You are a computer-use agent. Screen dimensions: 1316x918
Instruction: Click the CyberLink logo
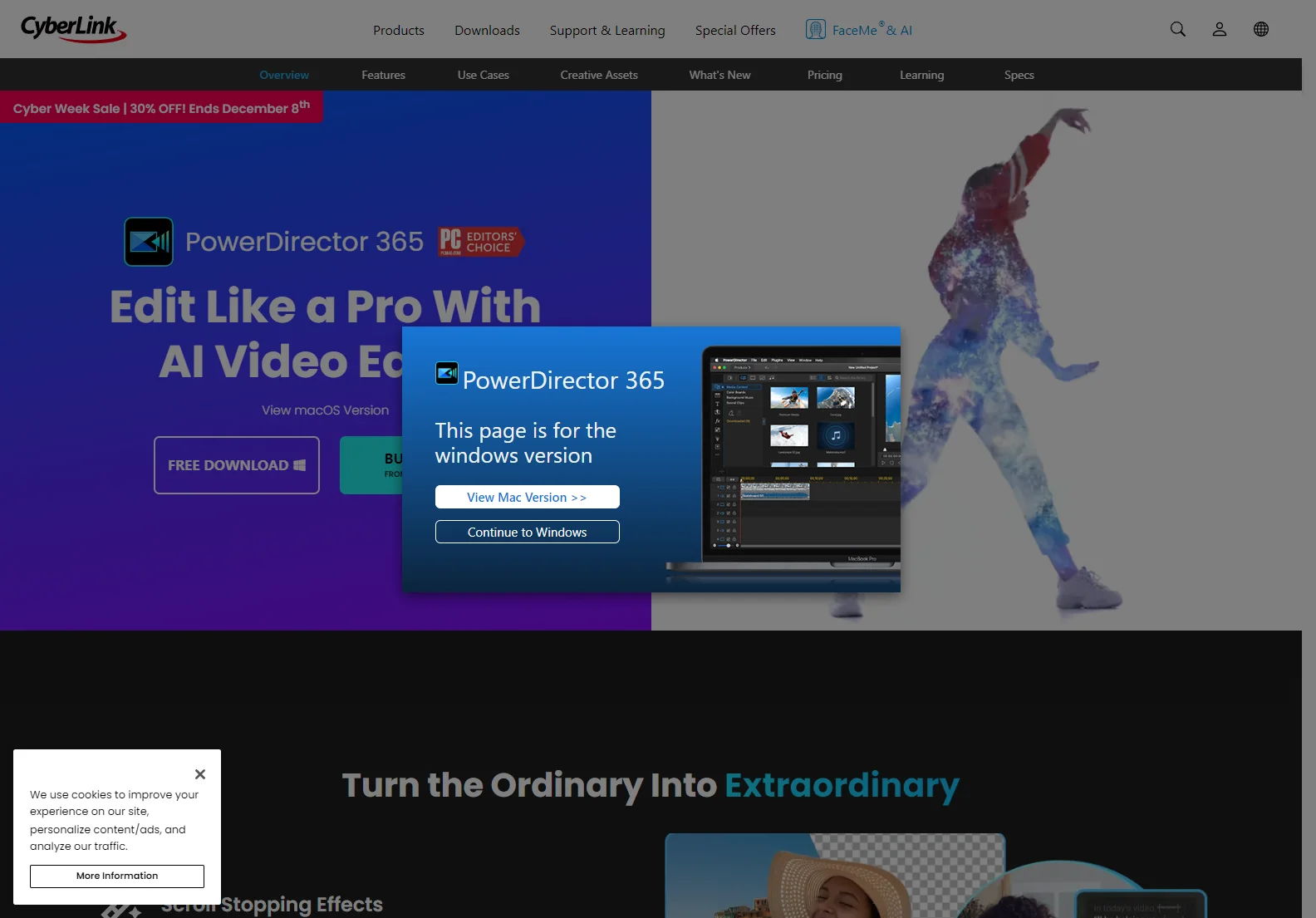pos(73,29)
